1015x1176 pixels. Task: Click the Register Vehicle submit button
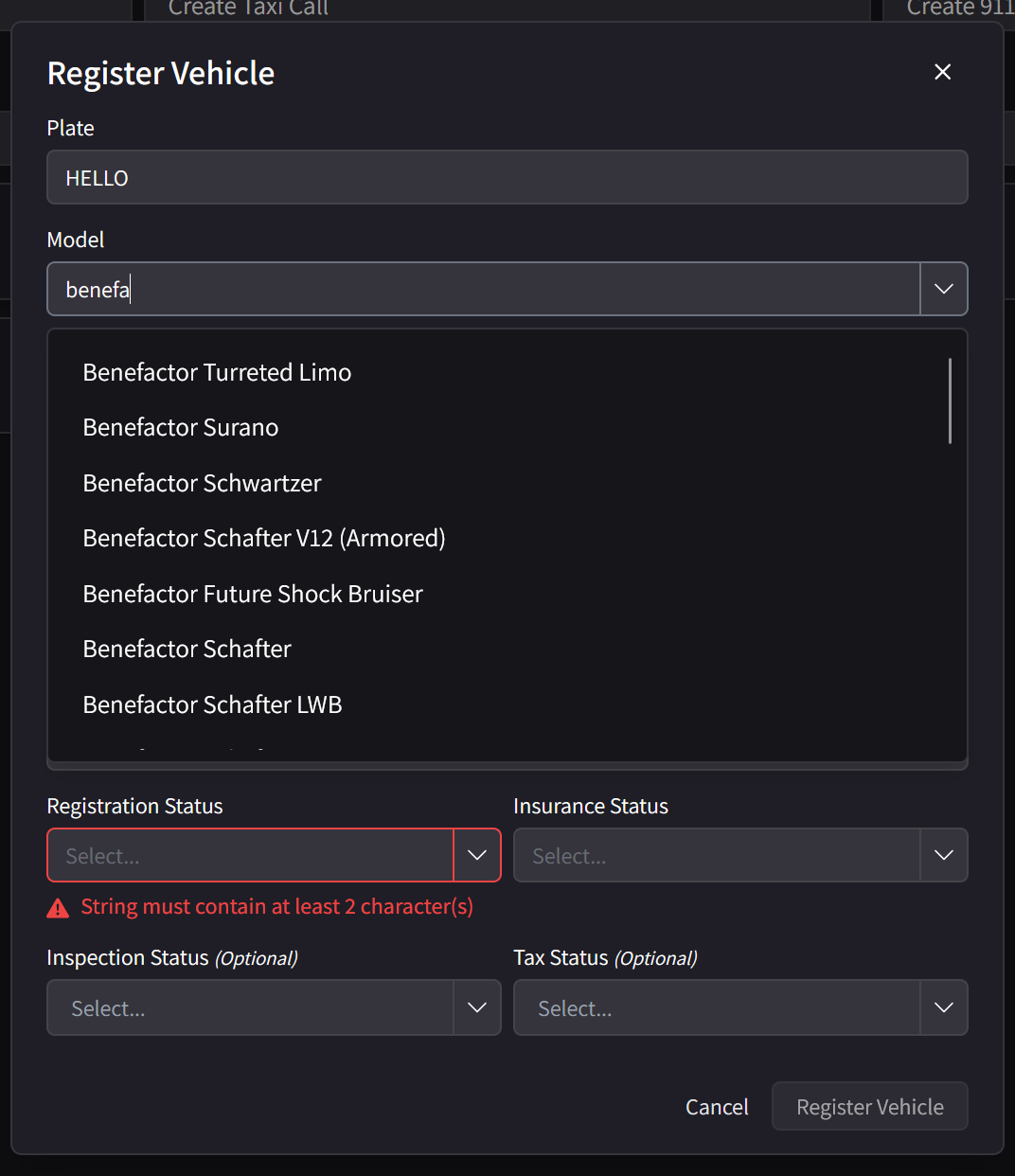coord(869,1107)
